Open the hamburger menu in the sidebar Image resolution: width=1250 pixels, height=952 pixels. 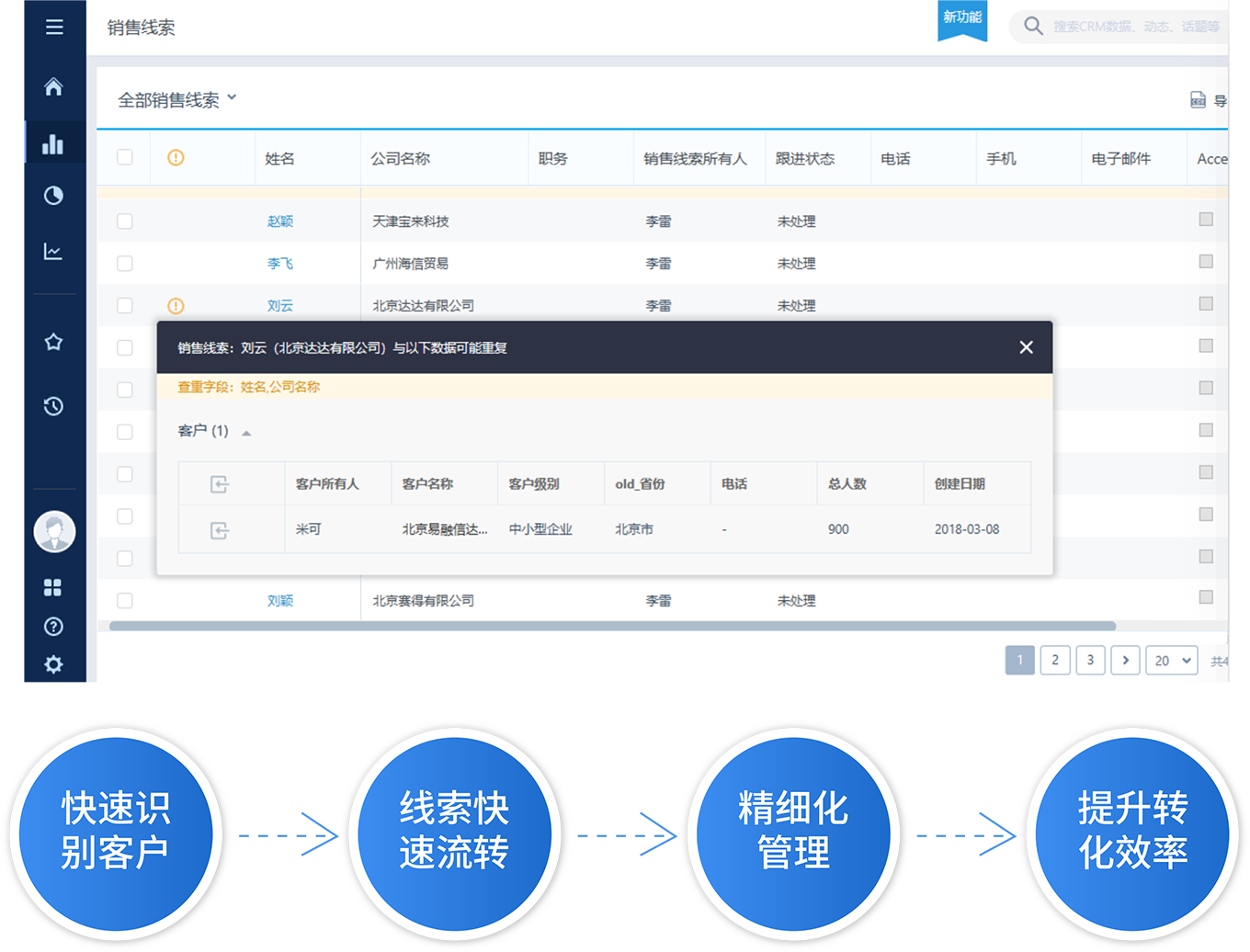click(x=54, y=27)
